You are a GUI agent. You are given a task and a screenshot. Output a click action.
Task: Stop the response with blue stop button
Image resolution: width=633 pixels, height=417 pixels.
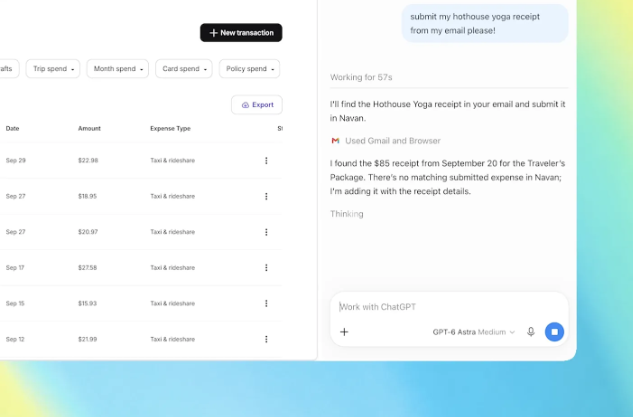[554, 332]
